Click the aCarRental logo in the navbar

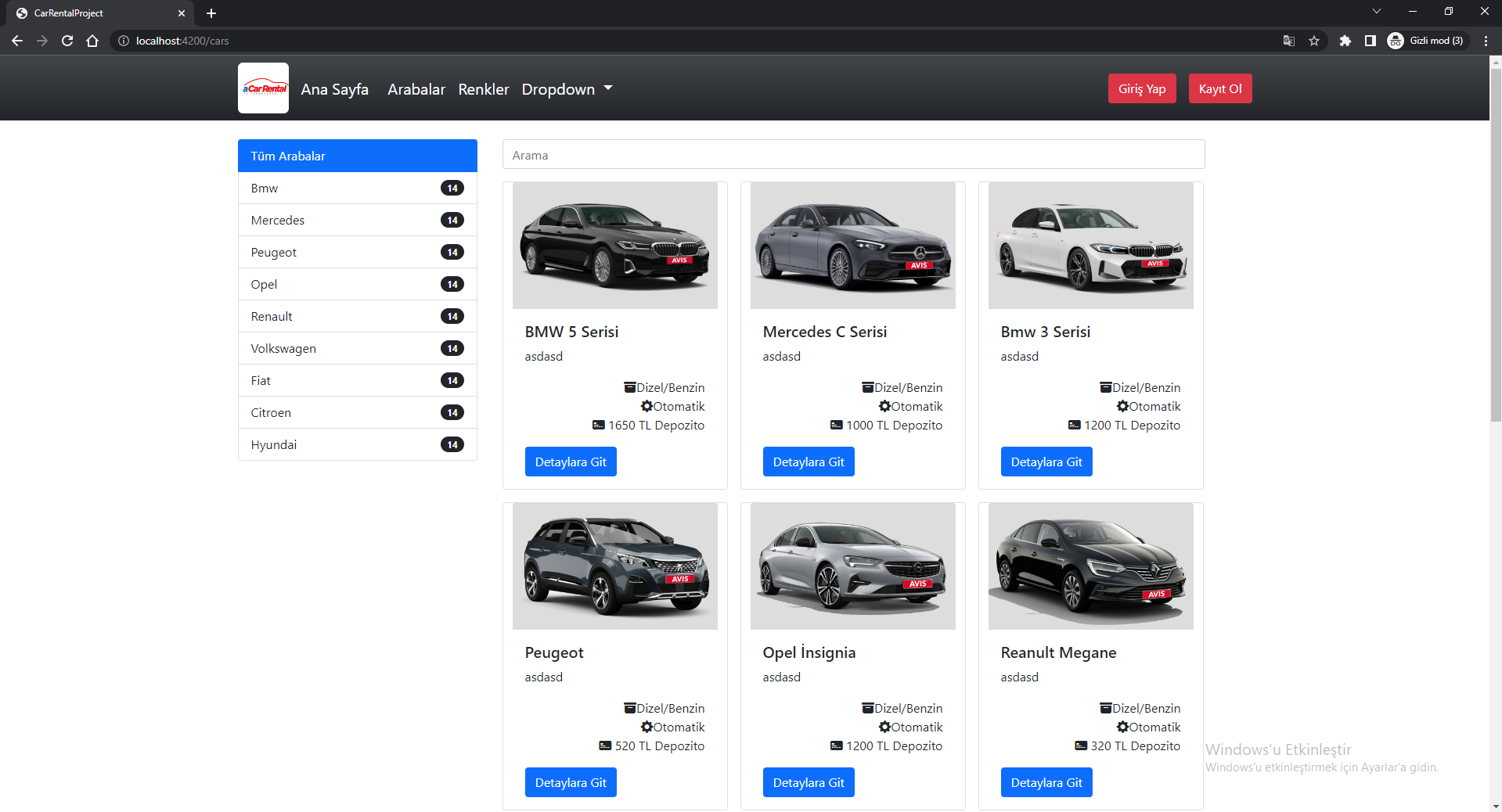click(x=263, y=88)
